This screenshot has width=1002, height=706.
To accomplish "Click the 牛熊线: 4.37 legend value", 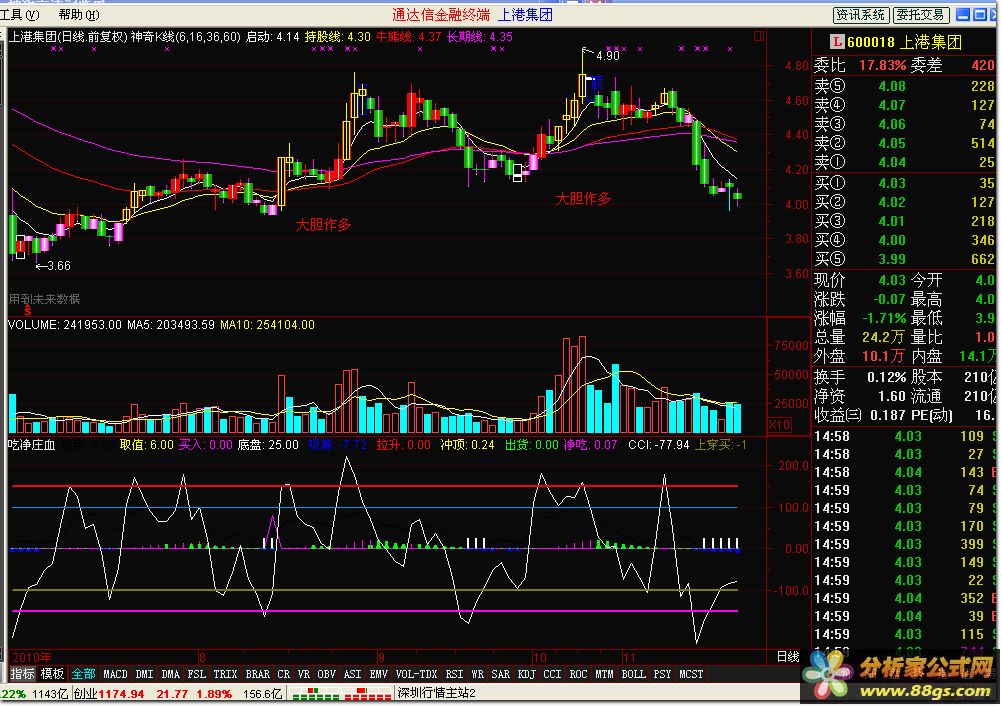I will coord(408,37).
